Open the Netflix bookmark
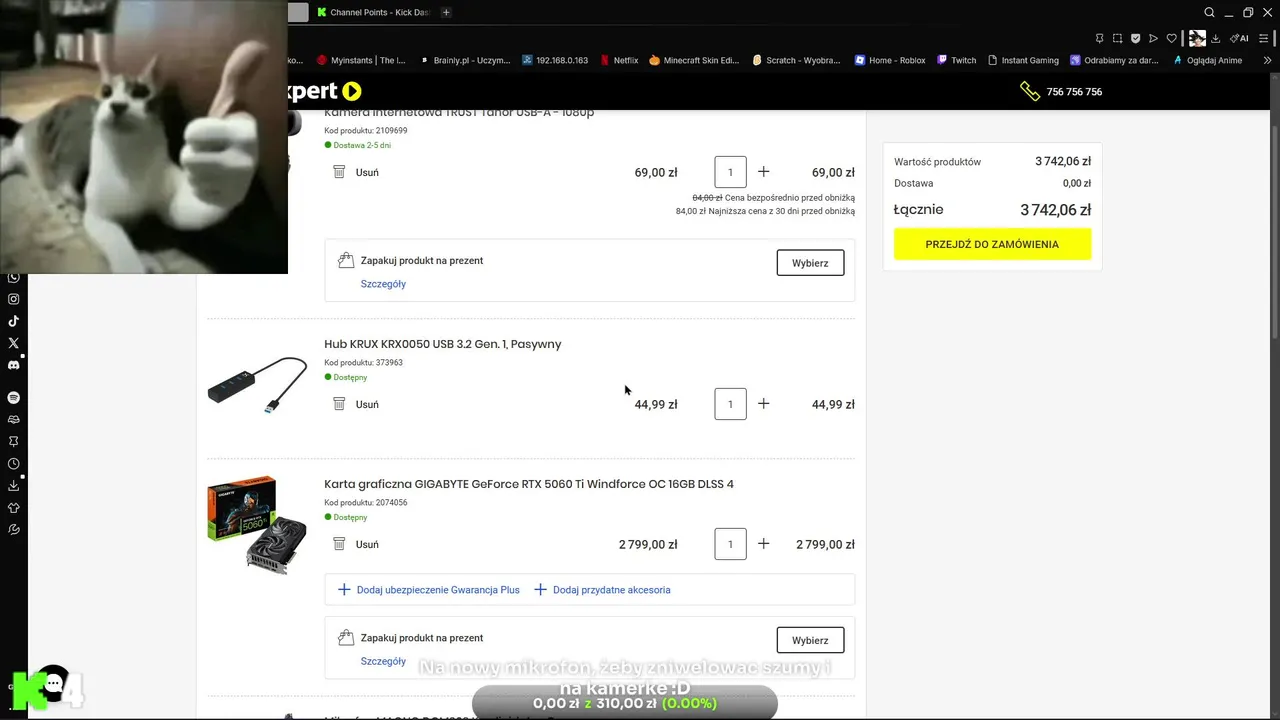 pos(619,60)
